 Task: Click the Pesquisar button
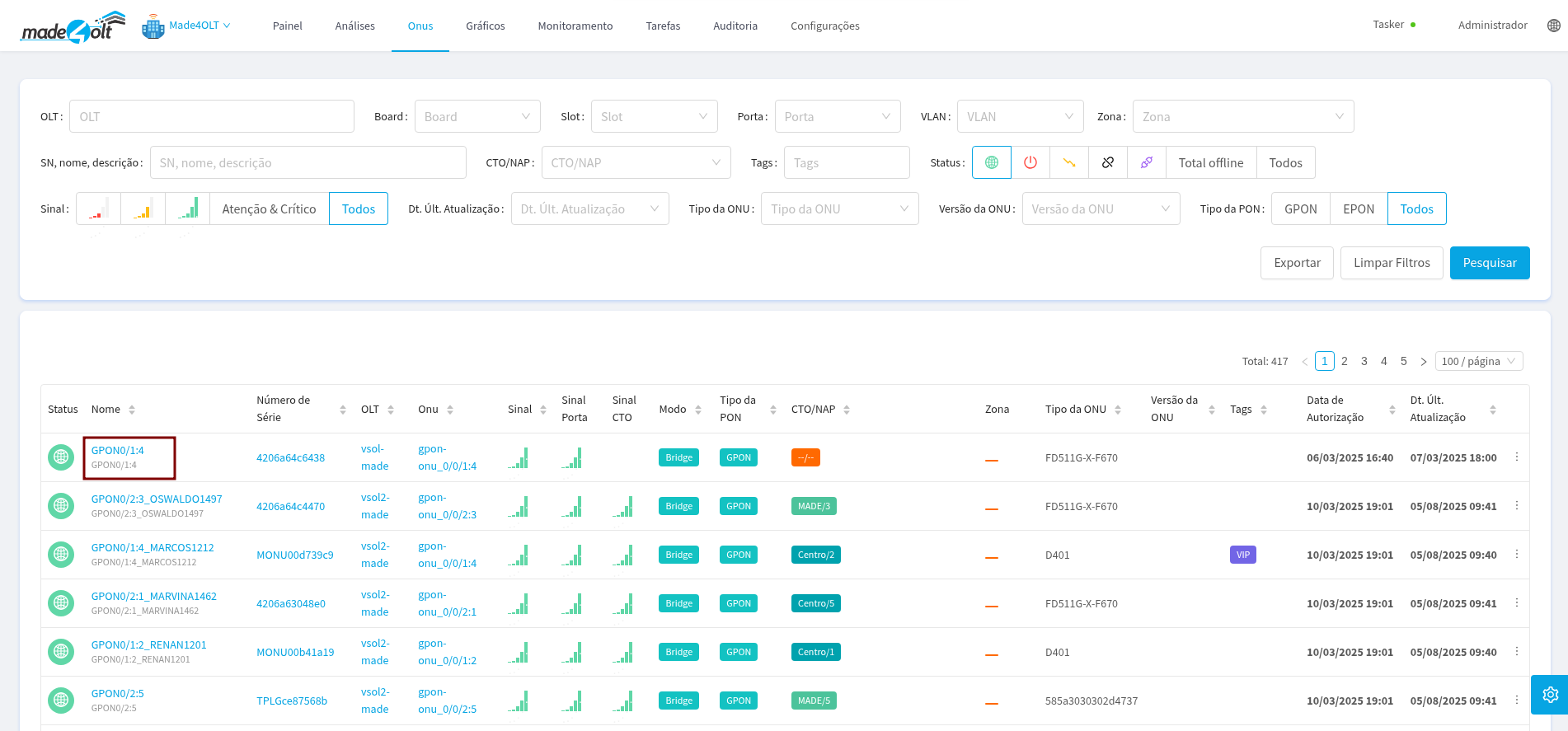point(1489,263)
